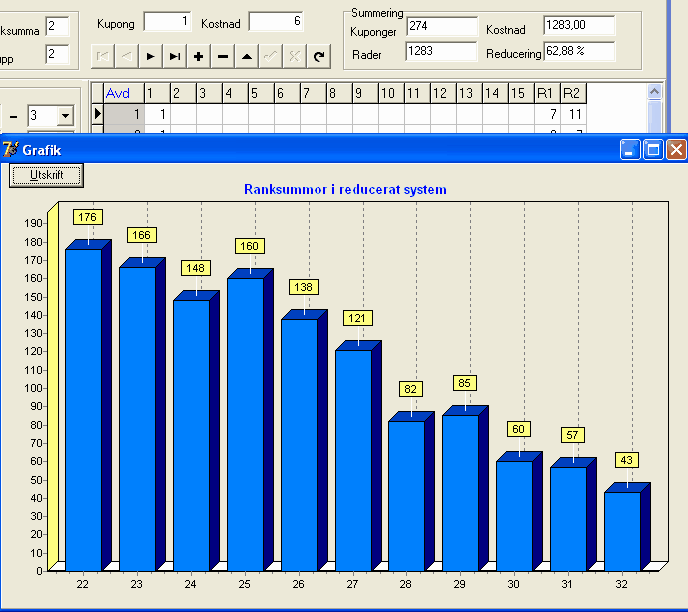
Task: Click the Summering Kostnad field 1283,00
Action: tap(579, 25)
